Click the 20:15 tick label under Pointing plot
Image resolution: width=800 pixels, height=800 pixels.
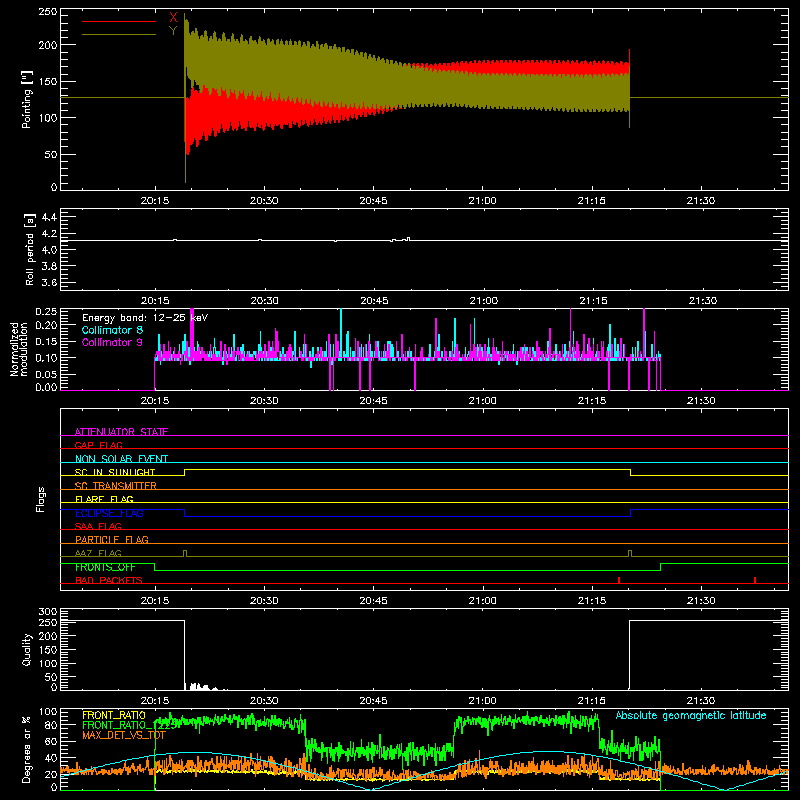click(x=155, y=201)
